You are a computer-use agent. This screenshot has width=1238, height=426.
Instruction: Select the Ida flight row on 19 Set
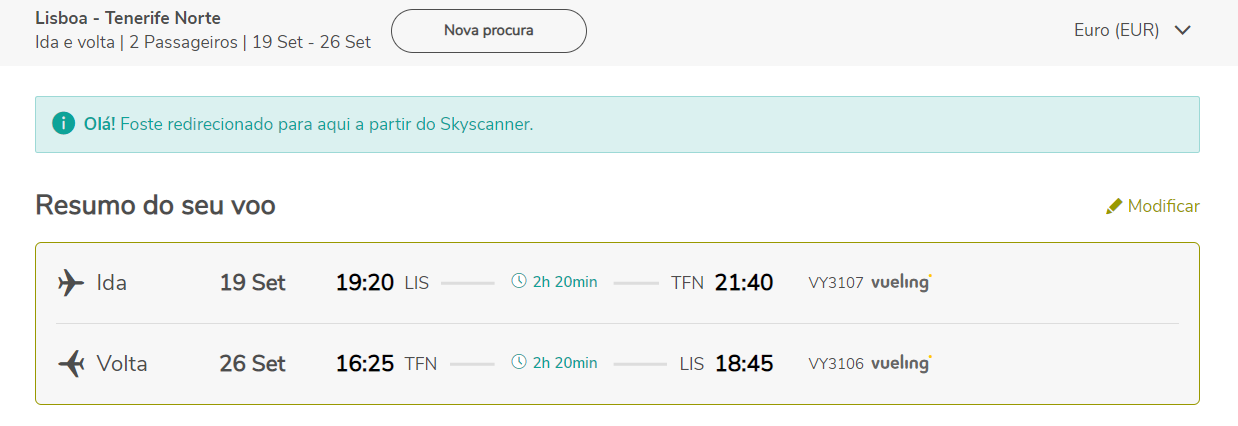click(617, 283)
